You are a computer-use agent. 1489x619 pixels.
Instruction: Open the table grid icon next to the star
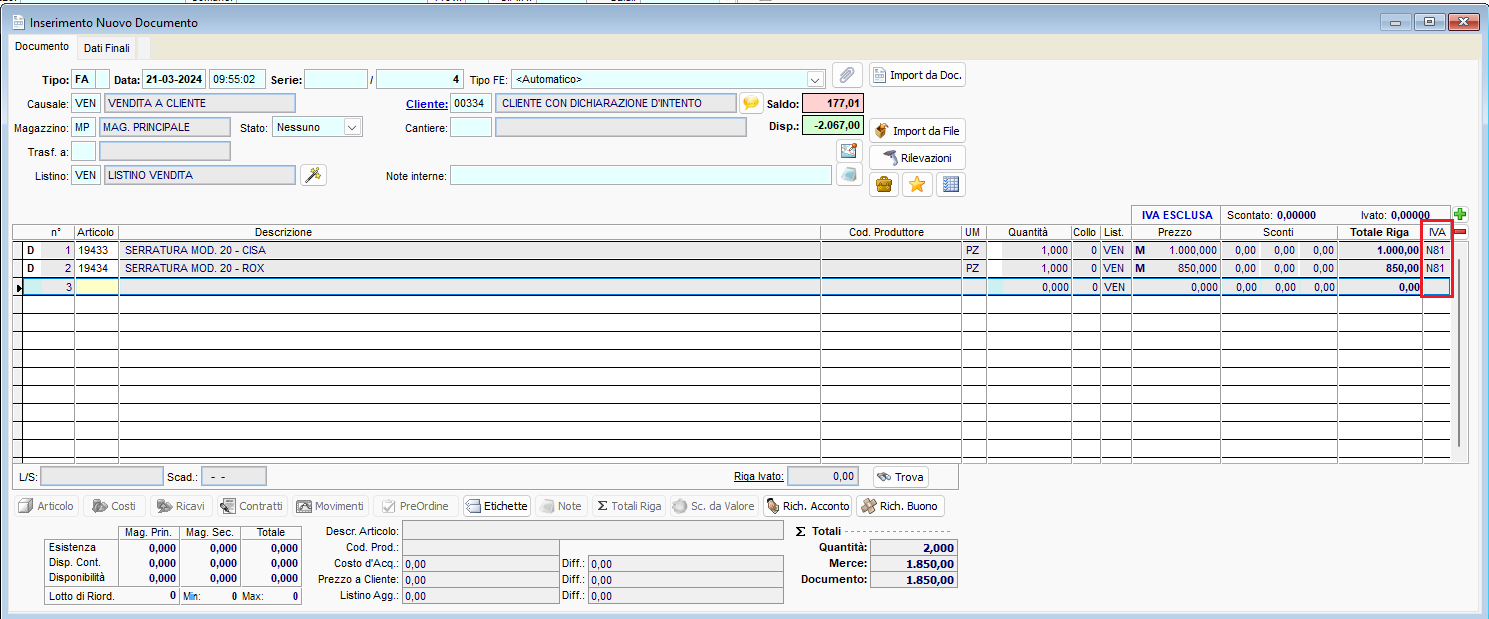click(x=949, y=184)
